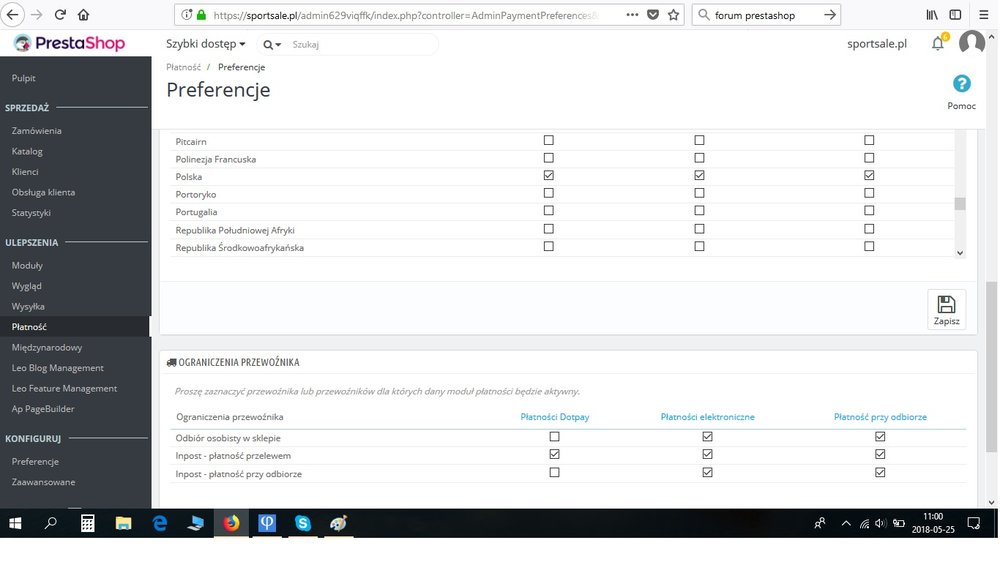Show hidden system tray icons chevron

point(846,524)
